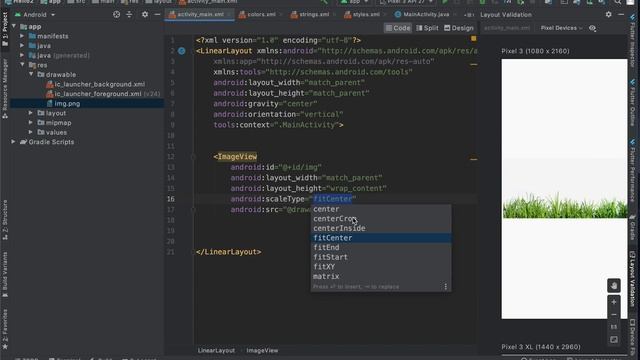
Task: Switch to MainActivity.java tab
Action: [x=425, y=15]
